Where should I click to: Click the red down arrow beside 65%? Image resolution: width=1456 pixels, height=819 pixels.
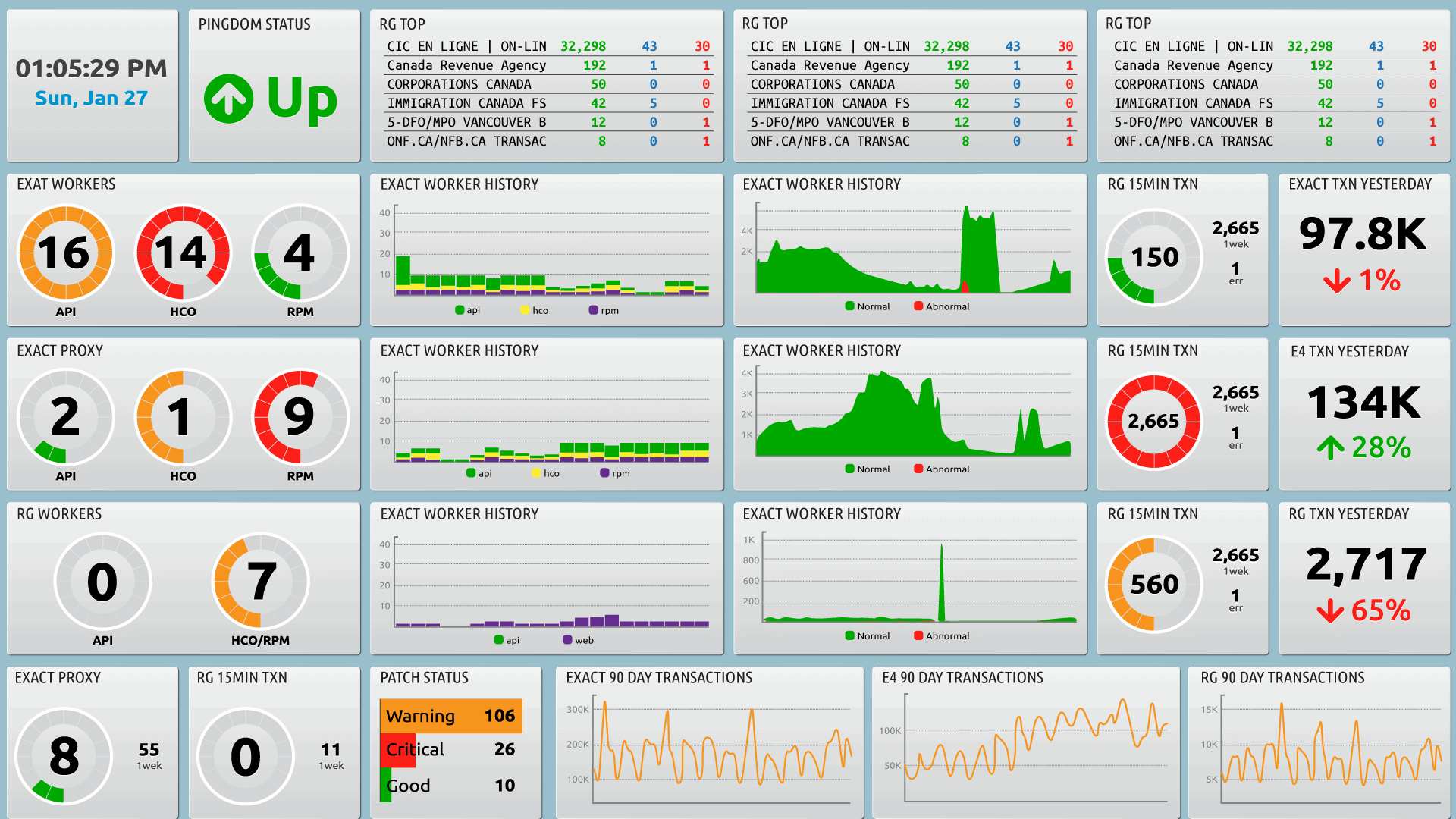point(1330,611)
